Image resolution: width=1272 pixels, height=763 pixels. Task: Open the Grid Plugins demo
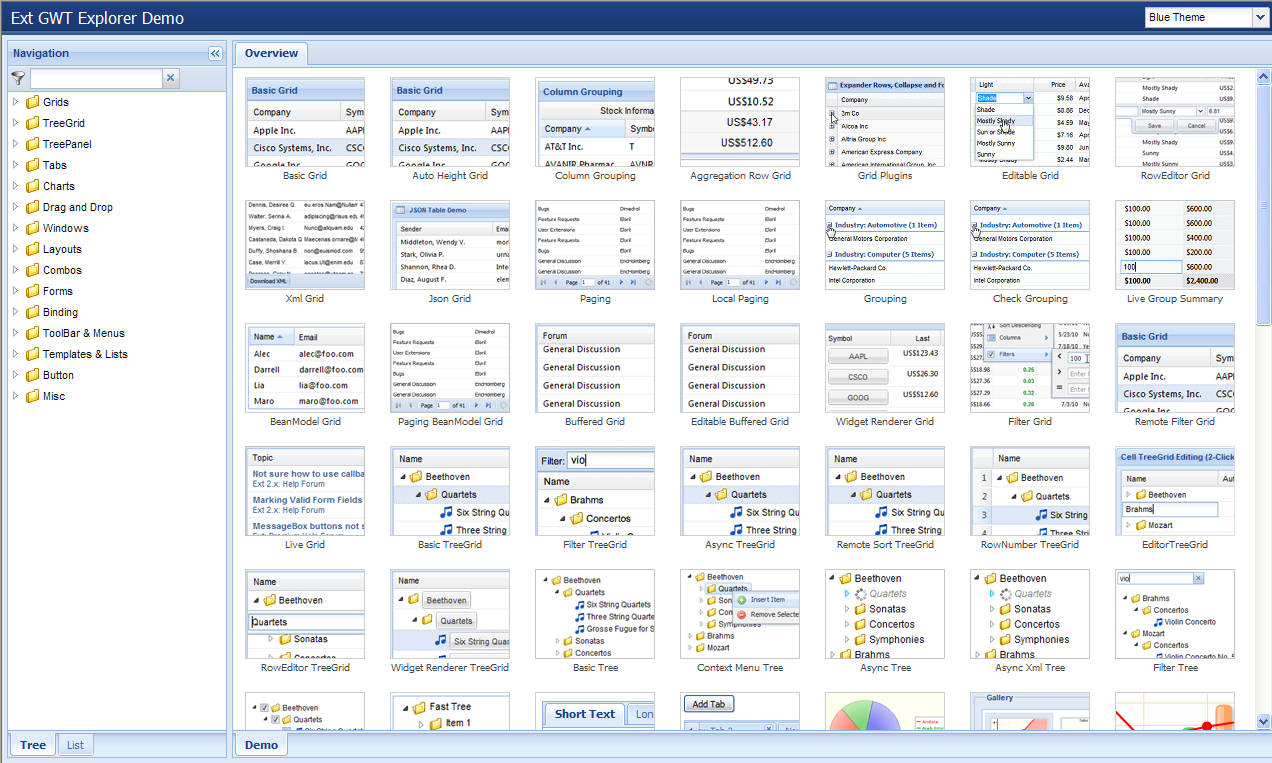(x=885, y=122)
